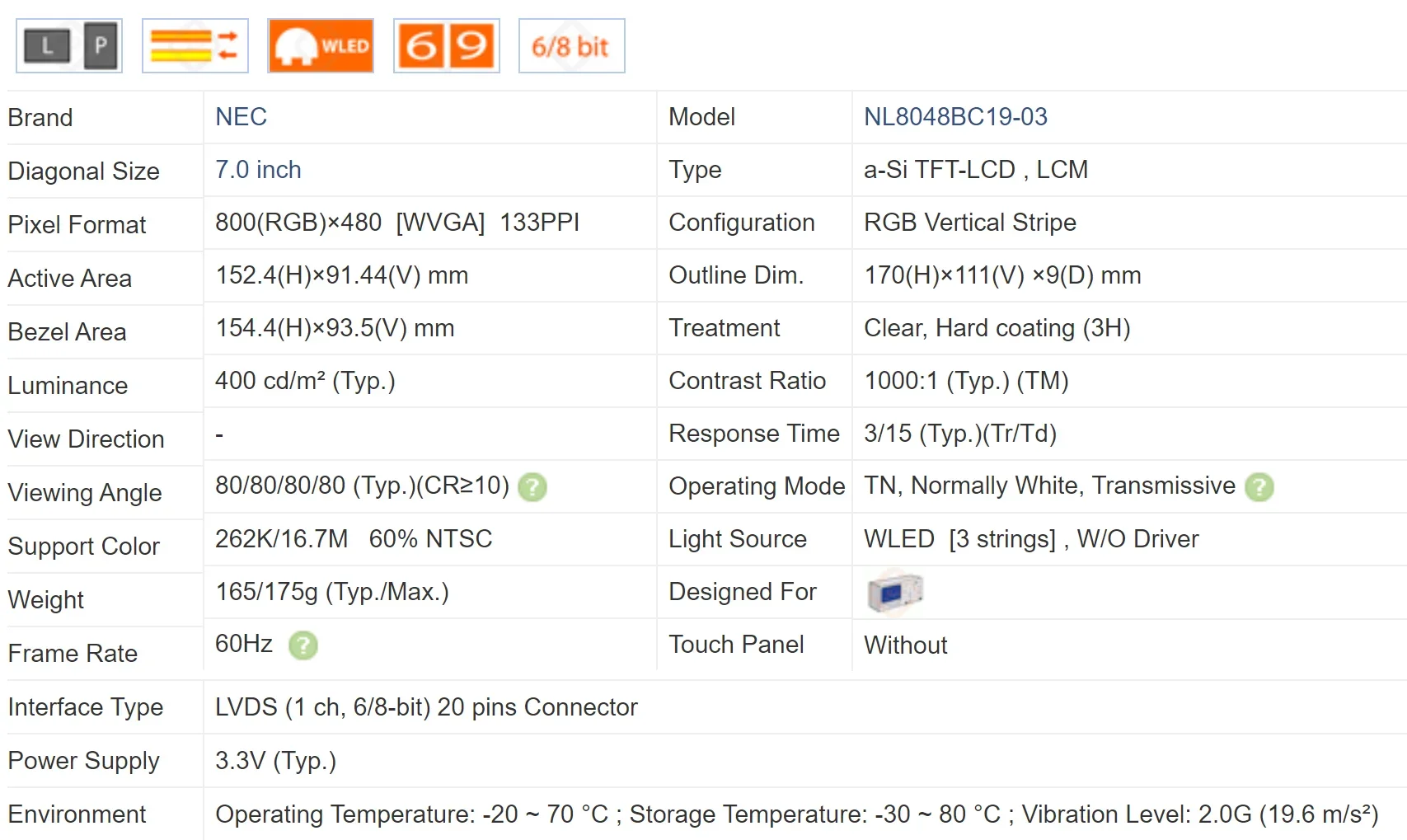Open help icon next to 60Hz
The height and width of the screenshot is (840, 1407).
click(303, 645)
